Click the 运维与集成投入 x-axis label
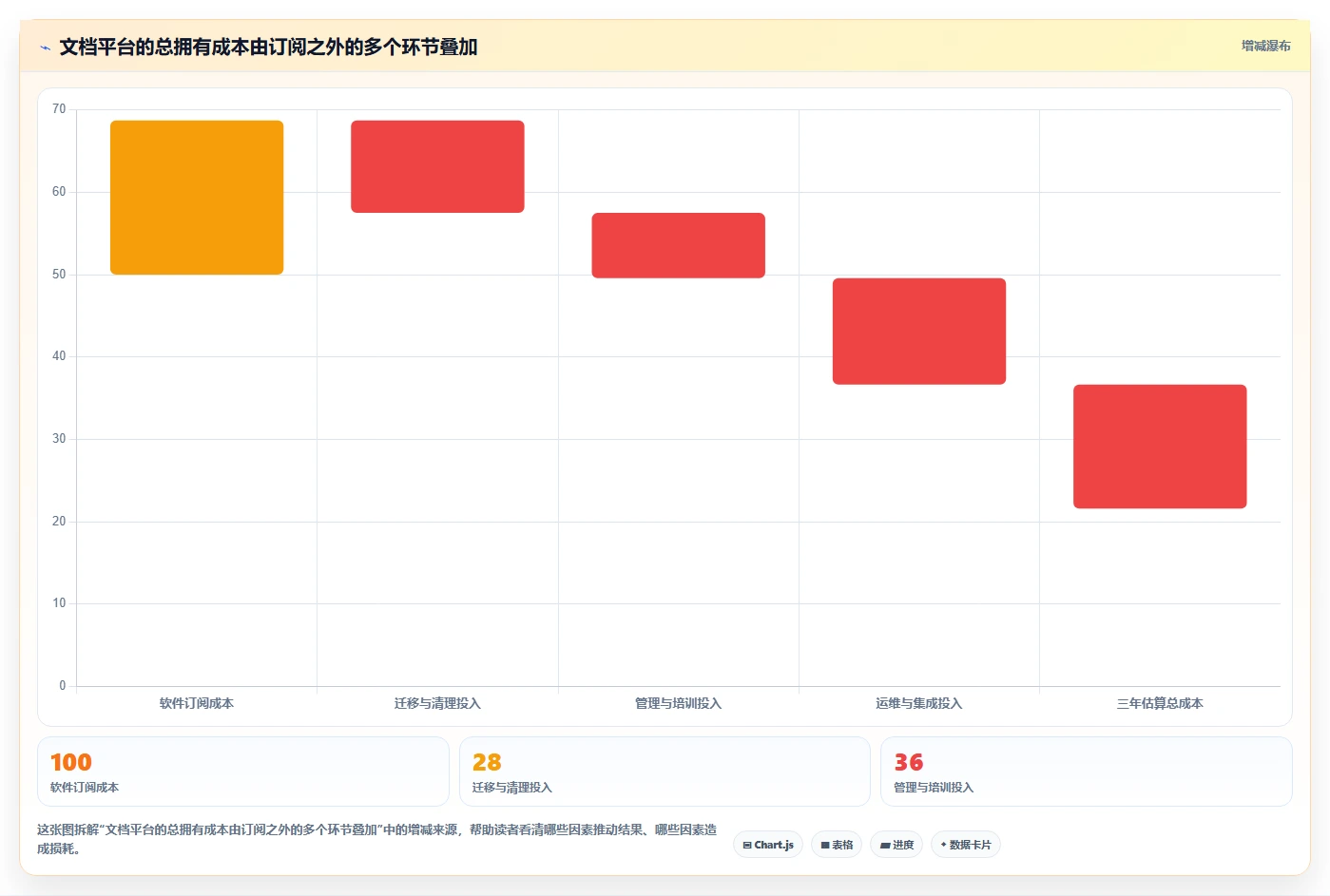 tap(919, 703)
